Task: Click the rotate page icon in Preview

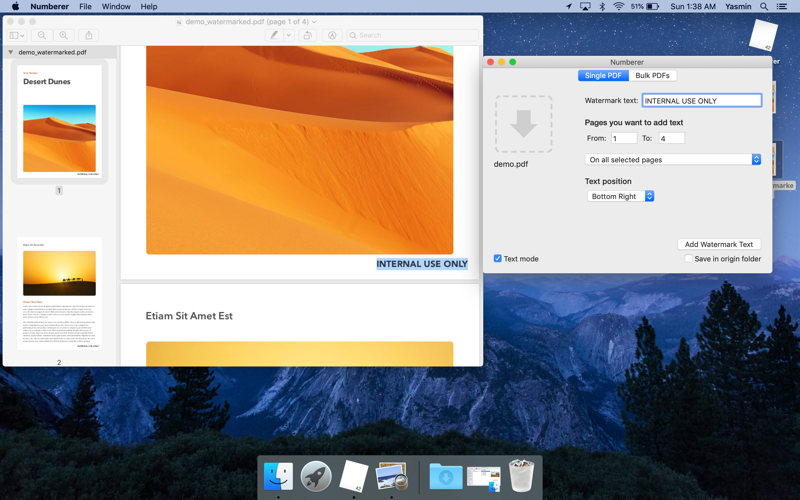Action: pos(308,35)
